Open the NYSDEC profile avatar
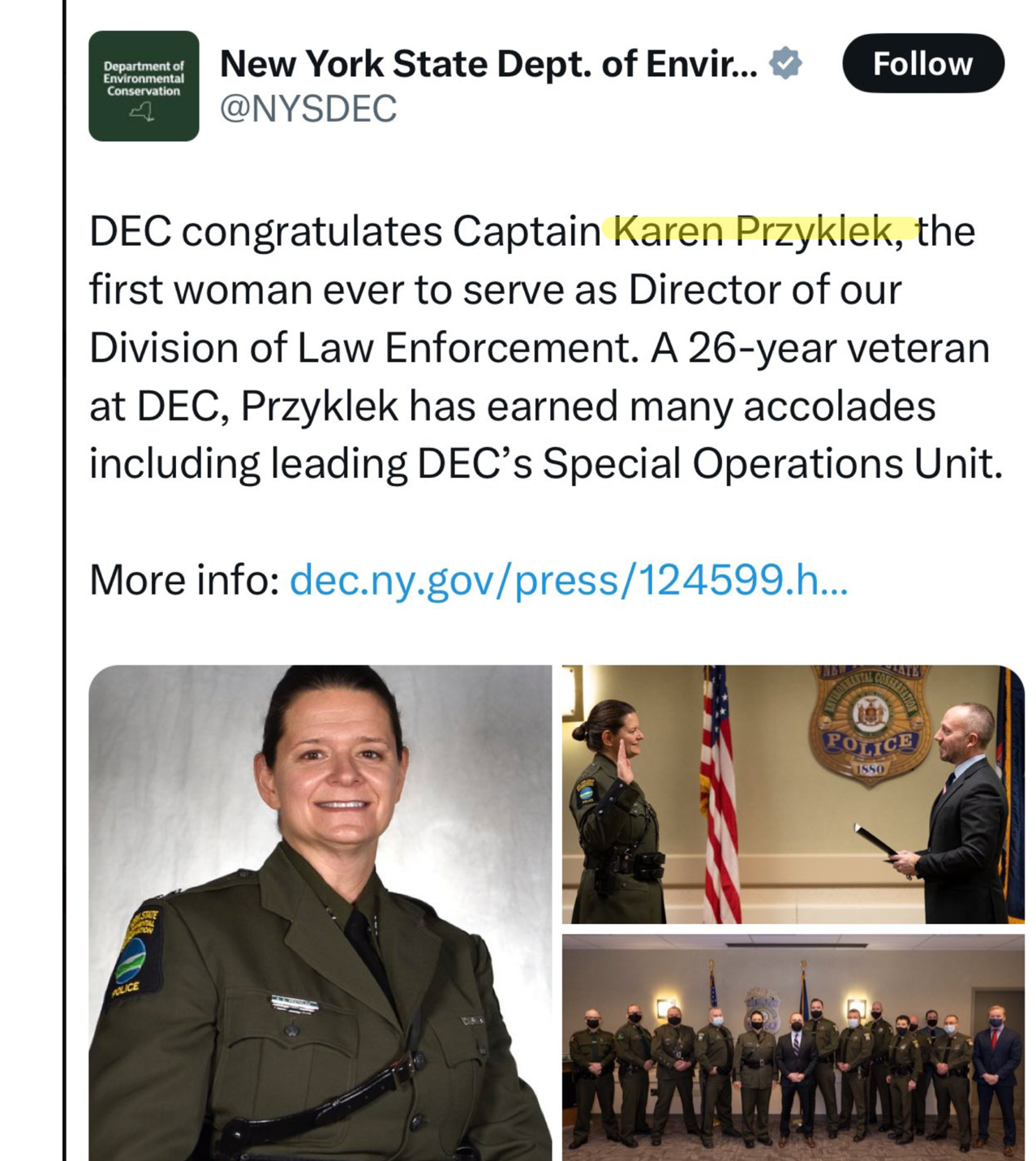Screen dimensions: 1036x1161 pos(144,86)
